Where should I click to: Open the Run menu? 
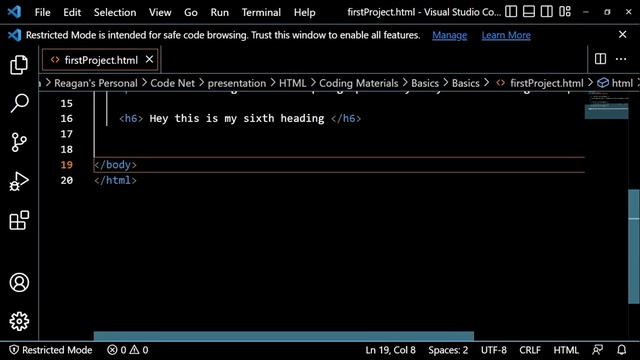tap(220, 12)
